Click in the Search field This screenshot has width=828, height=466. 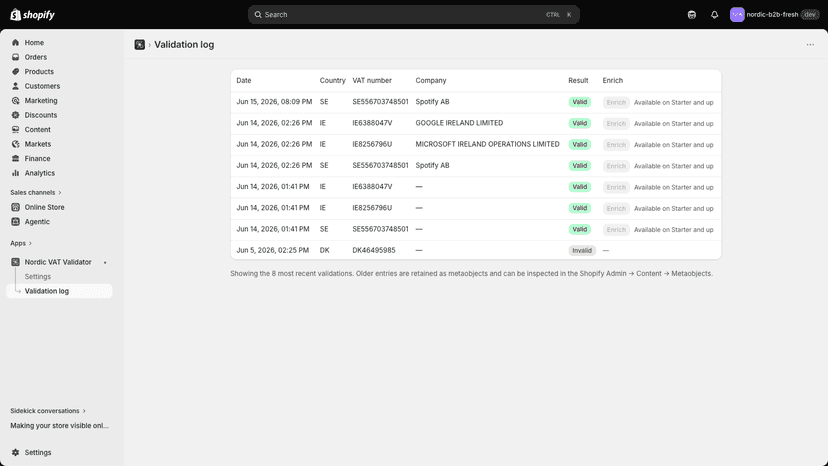413,15
